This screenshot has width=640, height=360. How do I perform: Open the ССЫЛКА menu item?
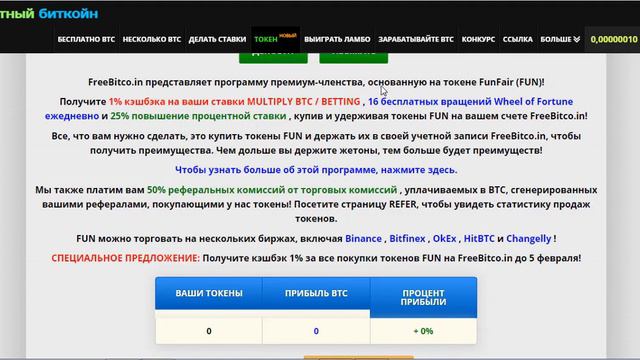click(518, 40)
